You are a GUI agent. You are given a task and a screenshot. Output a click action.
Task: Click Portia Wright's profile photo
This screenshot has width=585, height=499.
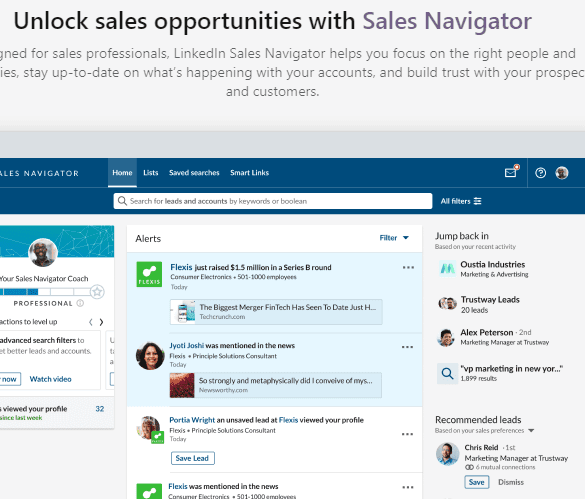149,429
